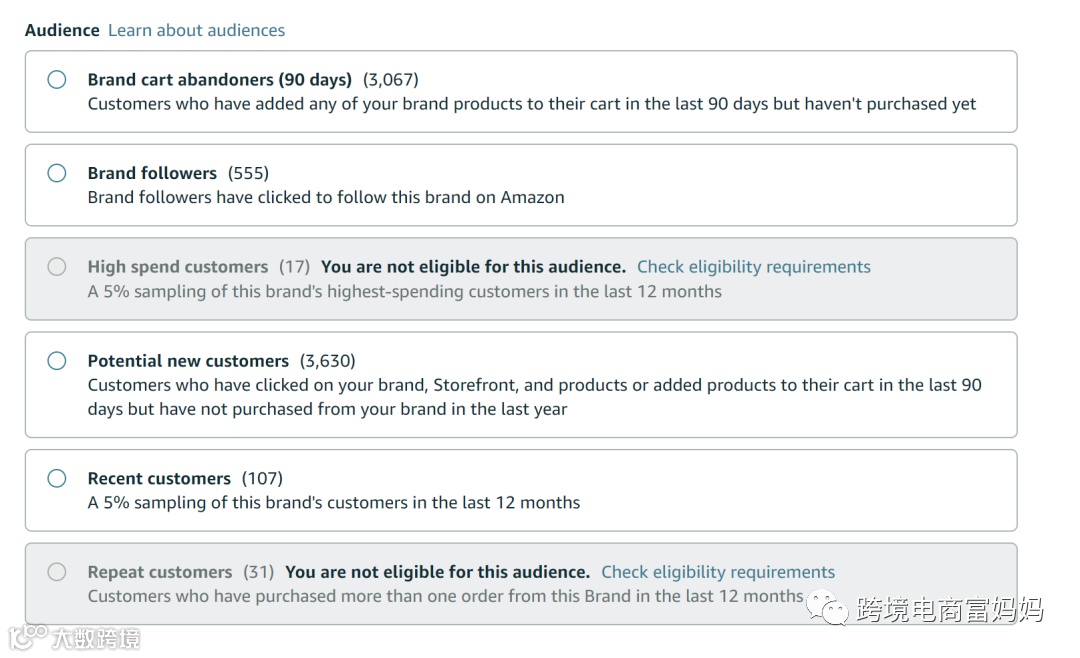
Task: Click the Audience section heading
Action: point(62,30)
